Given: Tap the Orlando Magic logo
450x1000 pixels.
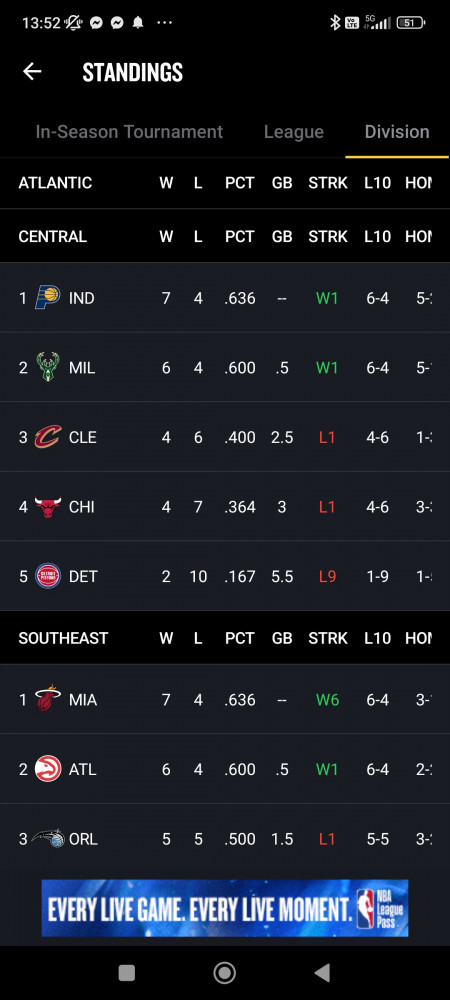Looking at the screenshot, I should [48, 839].
